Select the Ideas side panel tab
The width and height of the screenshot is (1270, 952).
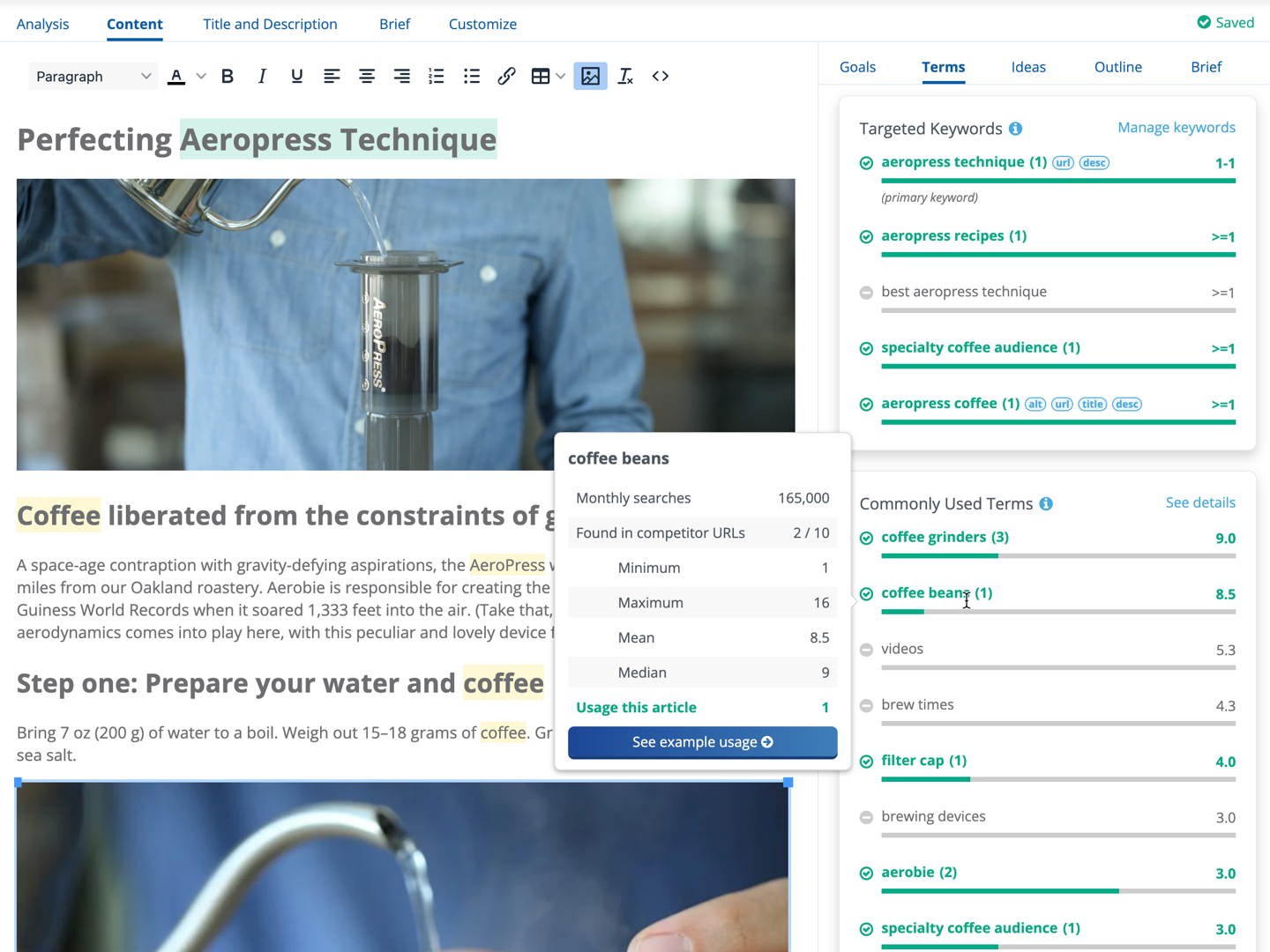click(x=1028, y=67)
